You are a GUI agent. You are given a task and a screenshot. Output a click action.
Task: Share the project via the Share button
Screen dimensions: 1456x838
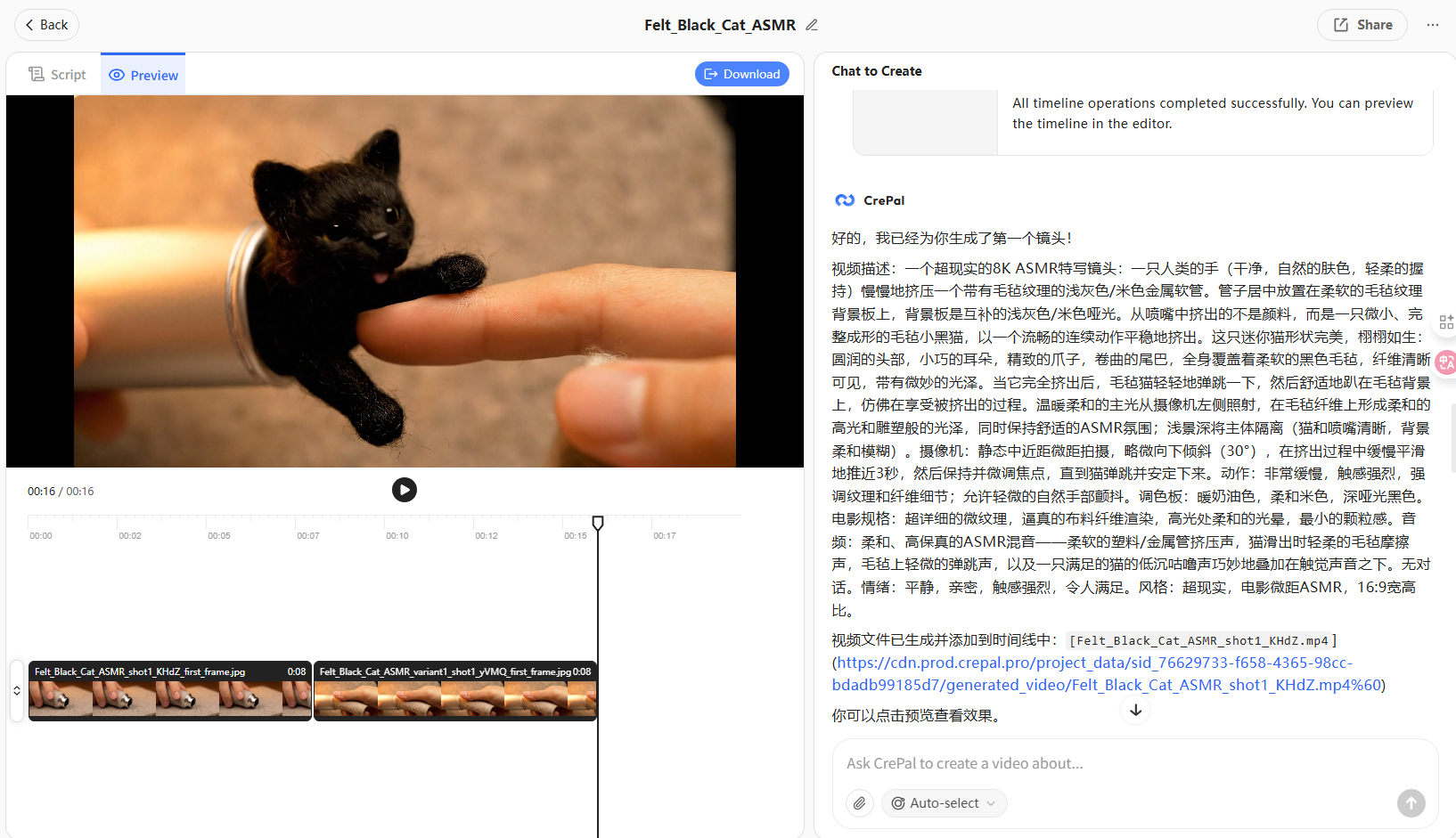click(1362, 25)
